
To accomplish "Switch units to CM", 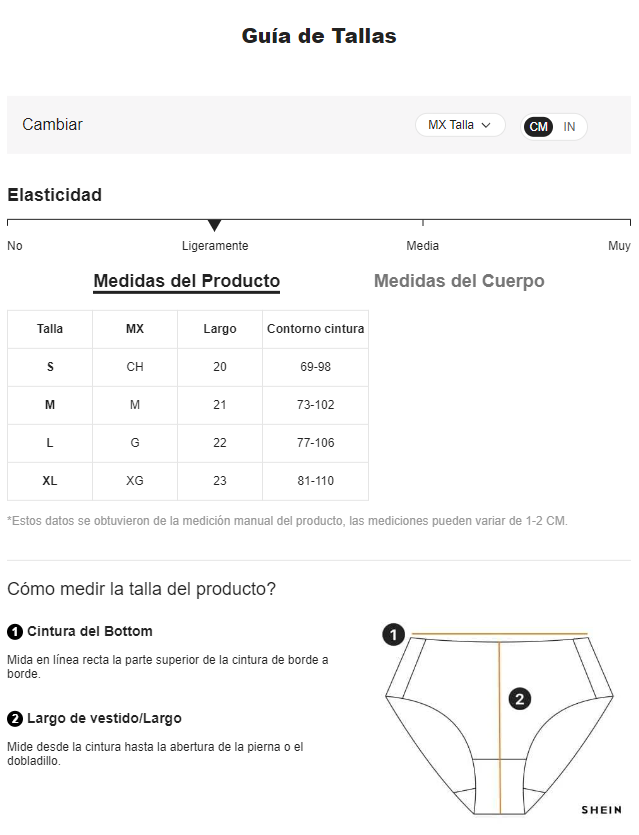I will point(538,127).
